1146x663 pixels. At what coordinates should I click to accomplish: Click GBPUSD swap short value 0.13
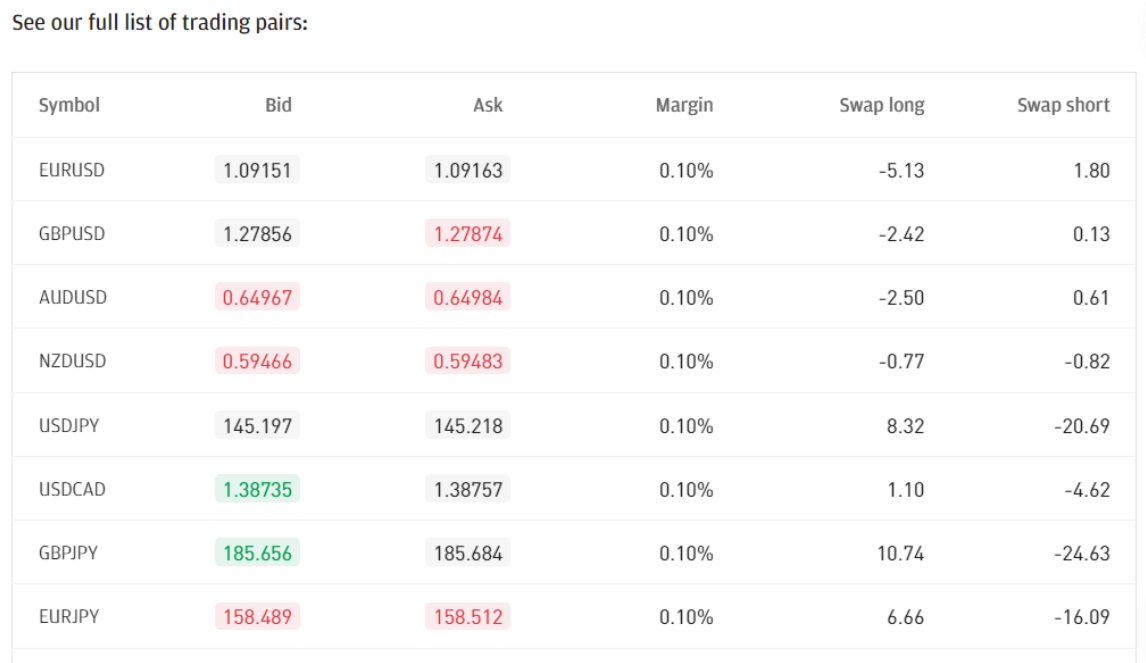[1091, 234]
